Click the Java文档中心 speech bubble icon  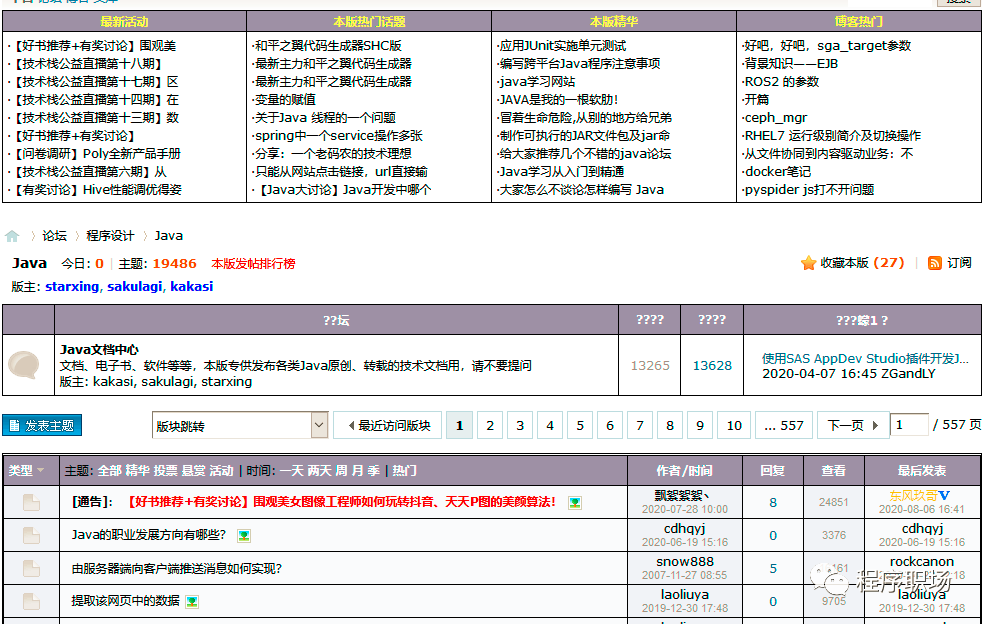24,364
